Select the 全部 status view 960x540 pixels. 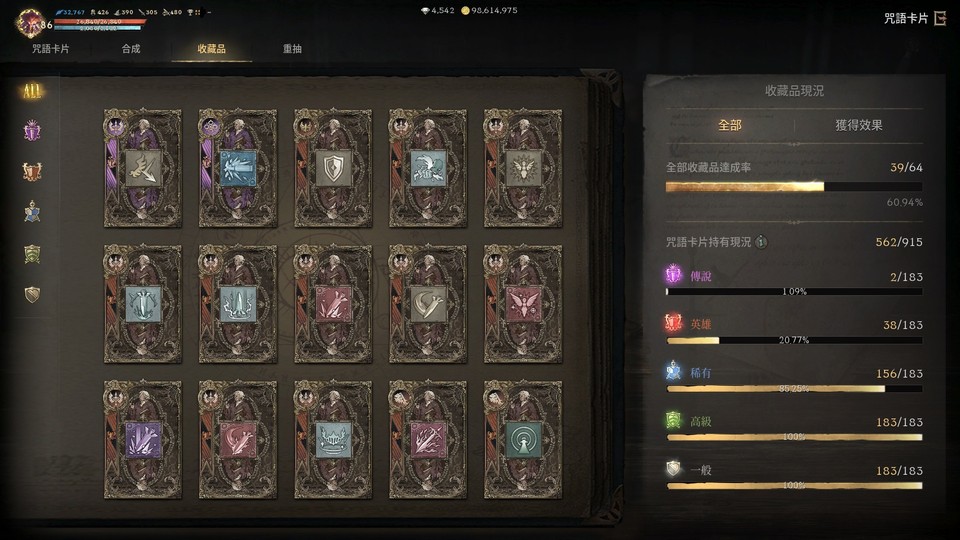tap(729, 125)
